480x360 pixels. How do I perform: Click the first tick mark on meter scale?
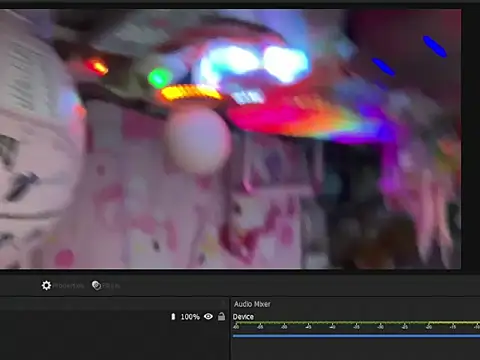[x=236, y=327]
